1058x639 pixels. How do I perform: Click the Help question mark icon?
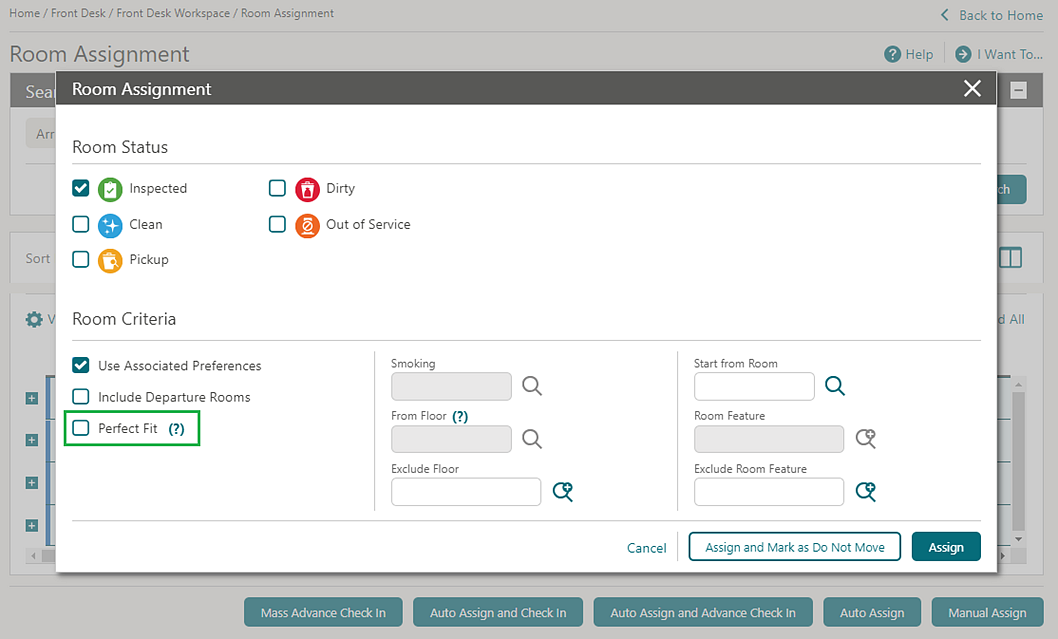coord(893,54)
